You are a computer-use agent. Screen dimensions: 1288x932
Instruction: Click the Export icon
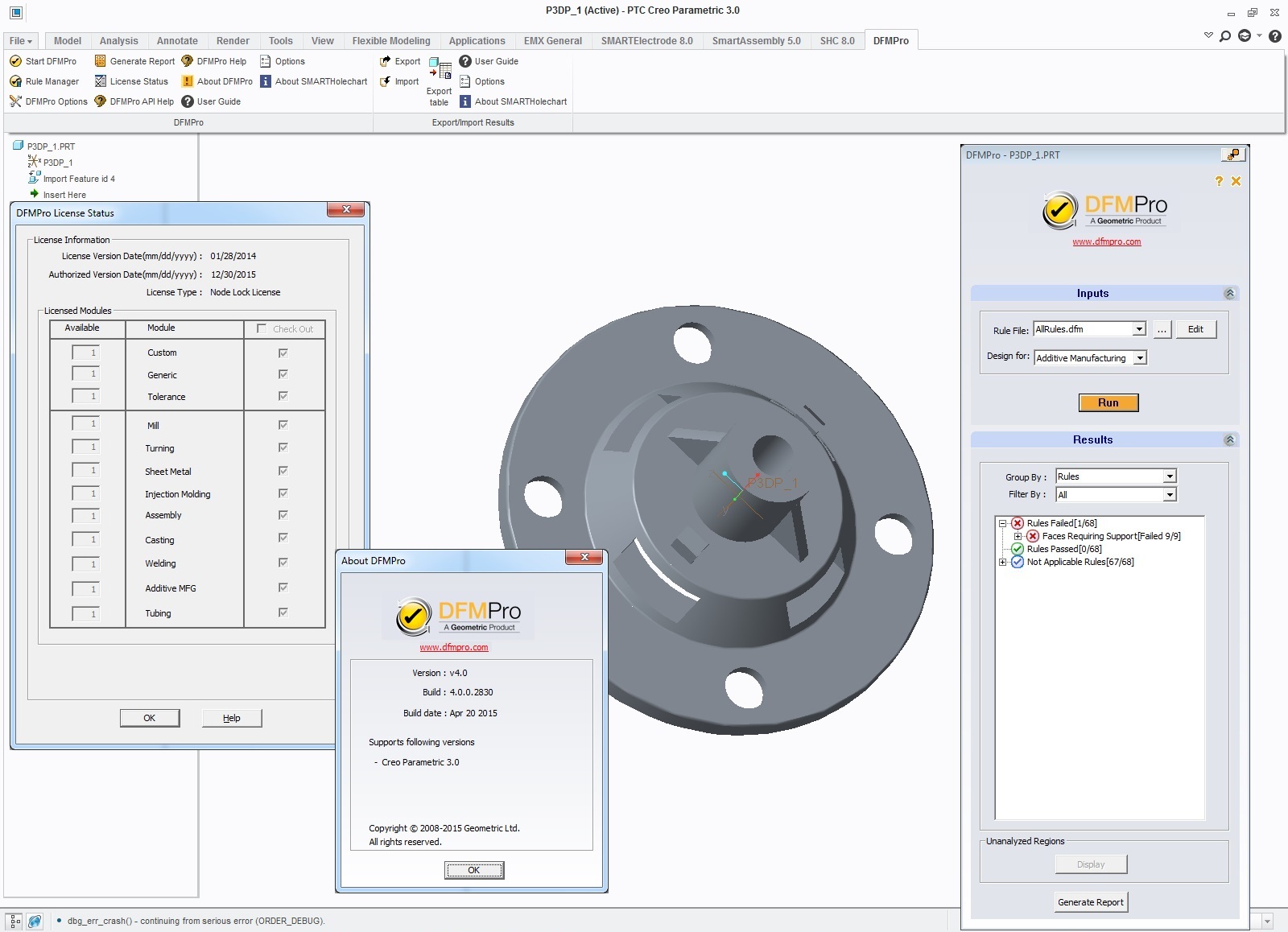tap(386, 61)
